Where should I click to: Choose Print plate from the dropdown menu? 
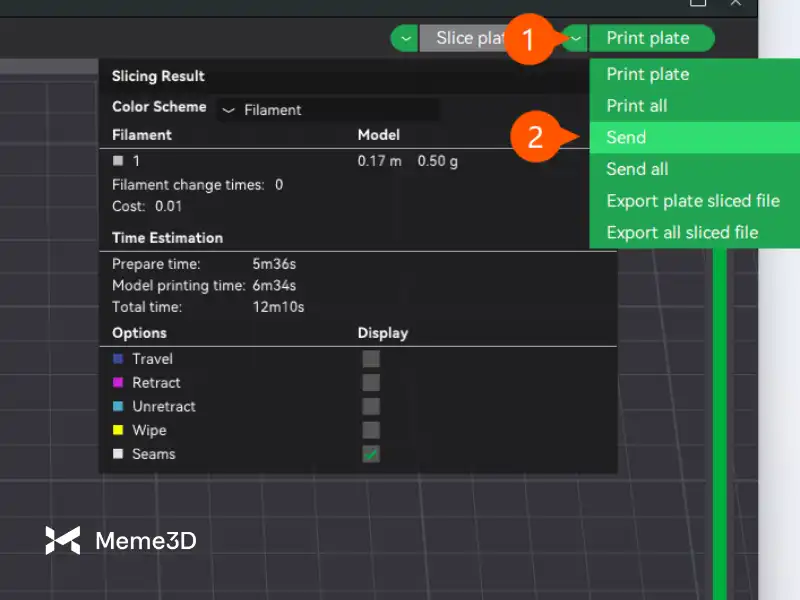pyautogui.click(x=648, y=74)
